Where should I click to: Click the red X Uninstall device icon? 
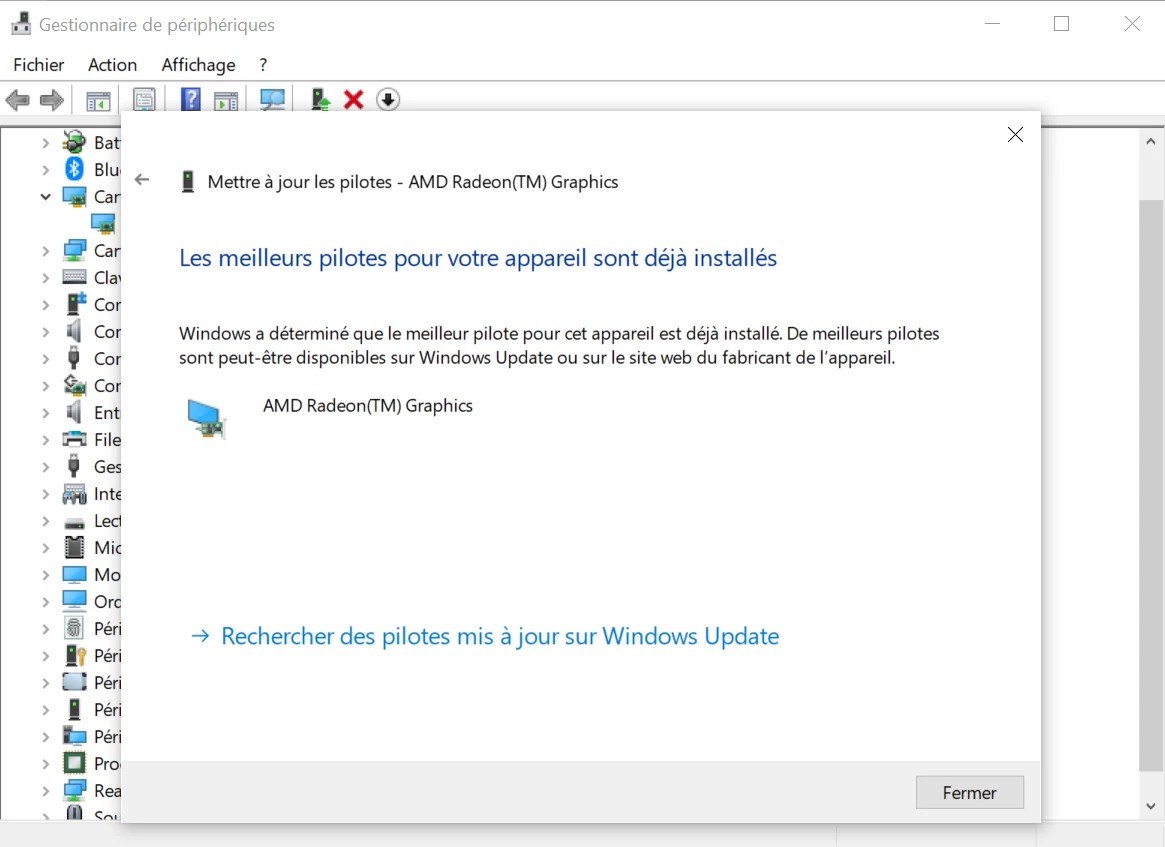click(x=354, y=100)
